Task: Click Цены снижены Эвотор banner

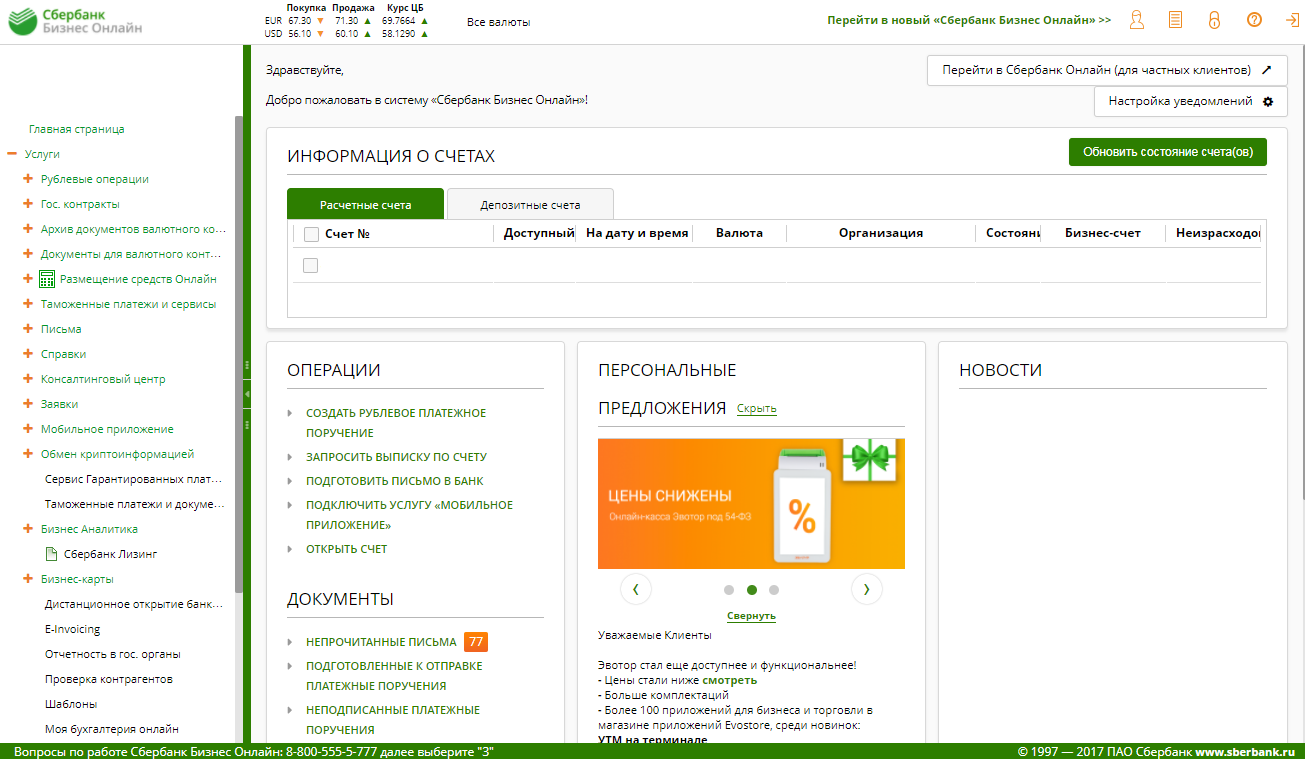Action: pyautogui.click(x=751, y=504)
